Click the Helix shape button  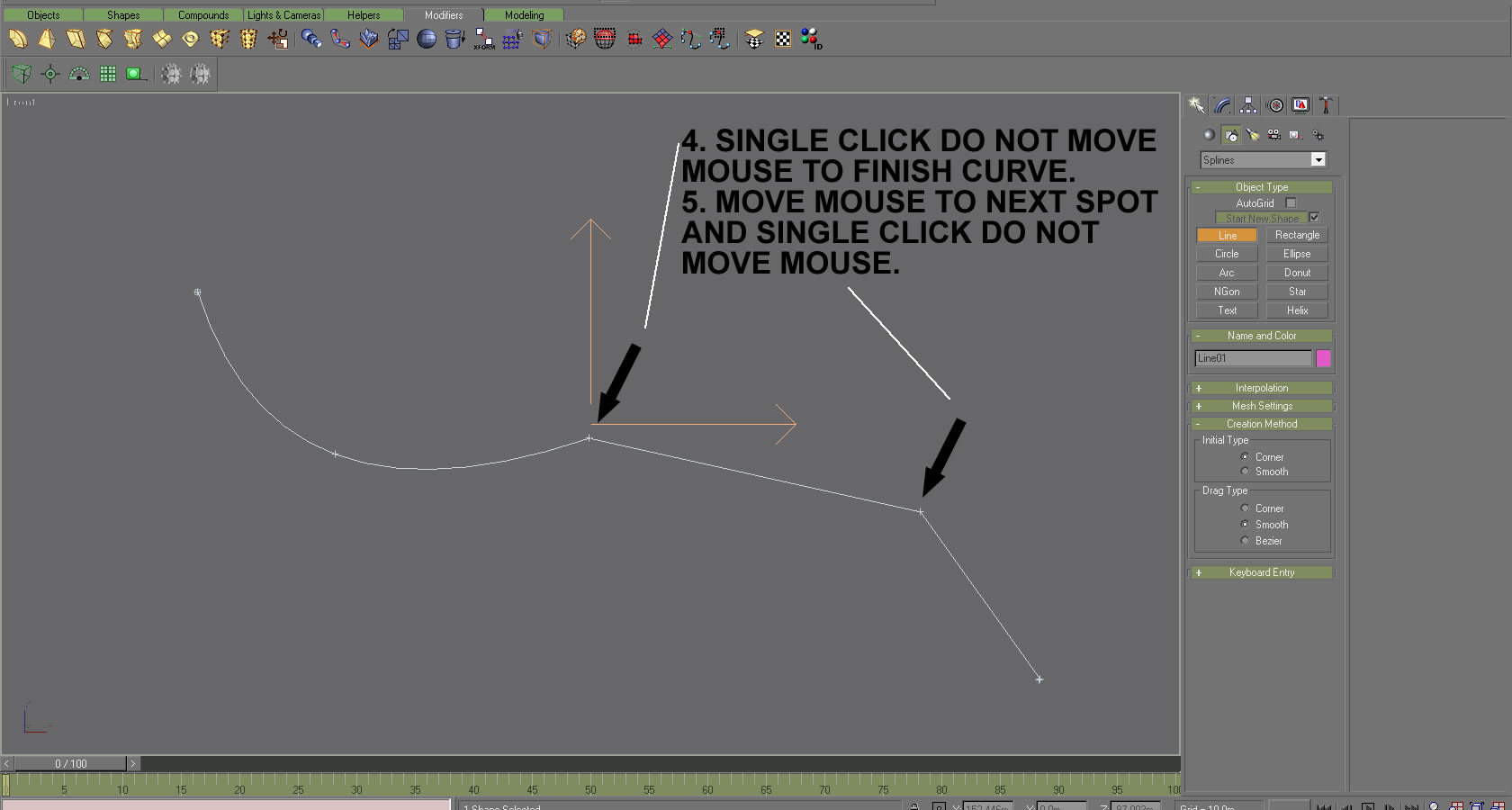[1297, 310]
